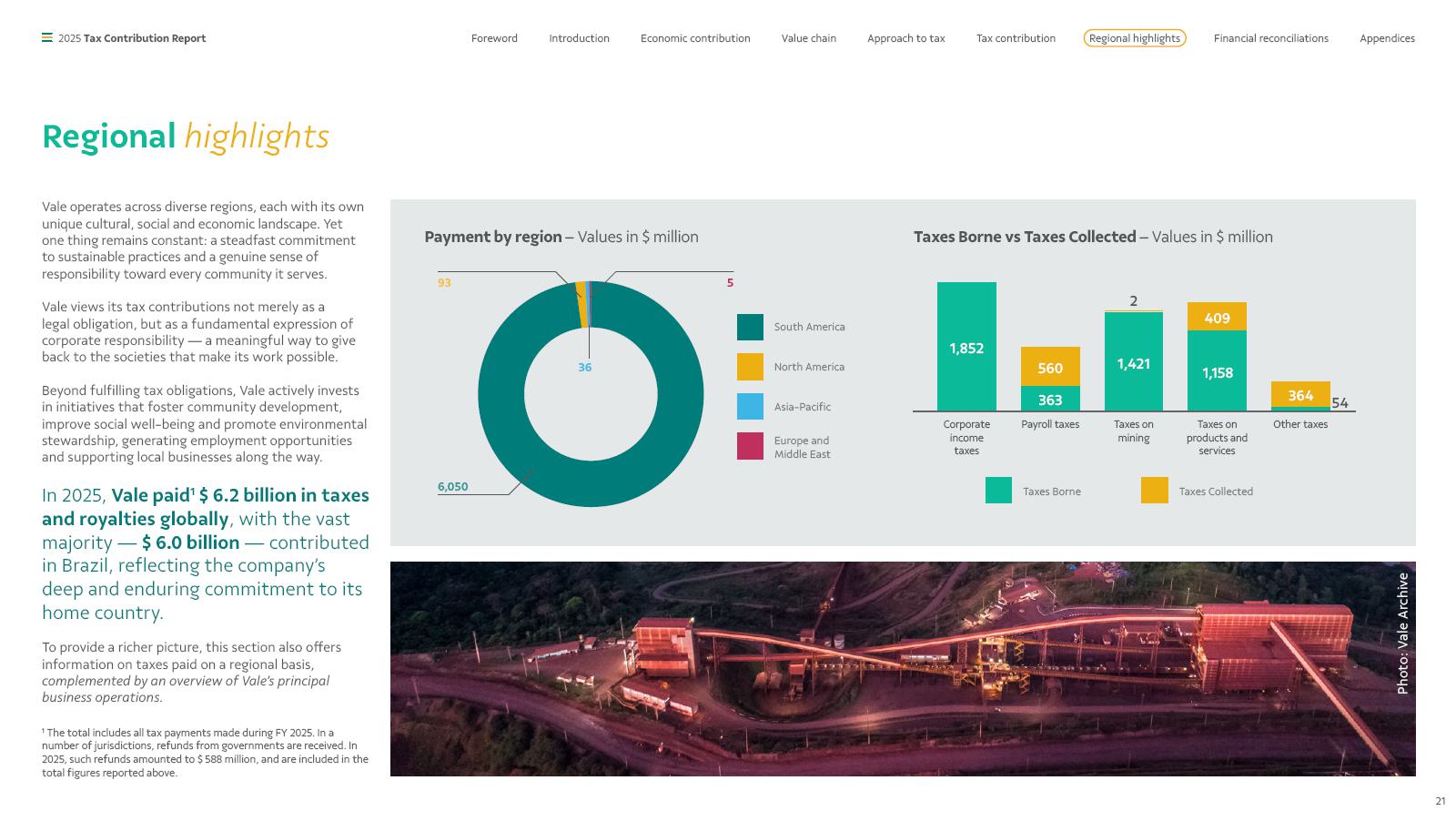Click the Asia-Pacific legend label
1456x821 pixels.
(x=803, y=407)
